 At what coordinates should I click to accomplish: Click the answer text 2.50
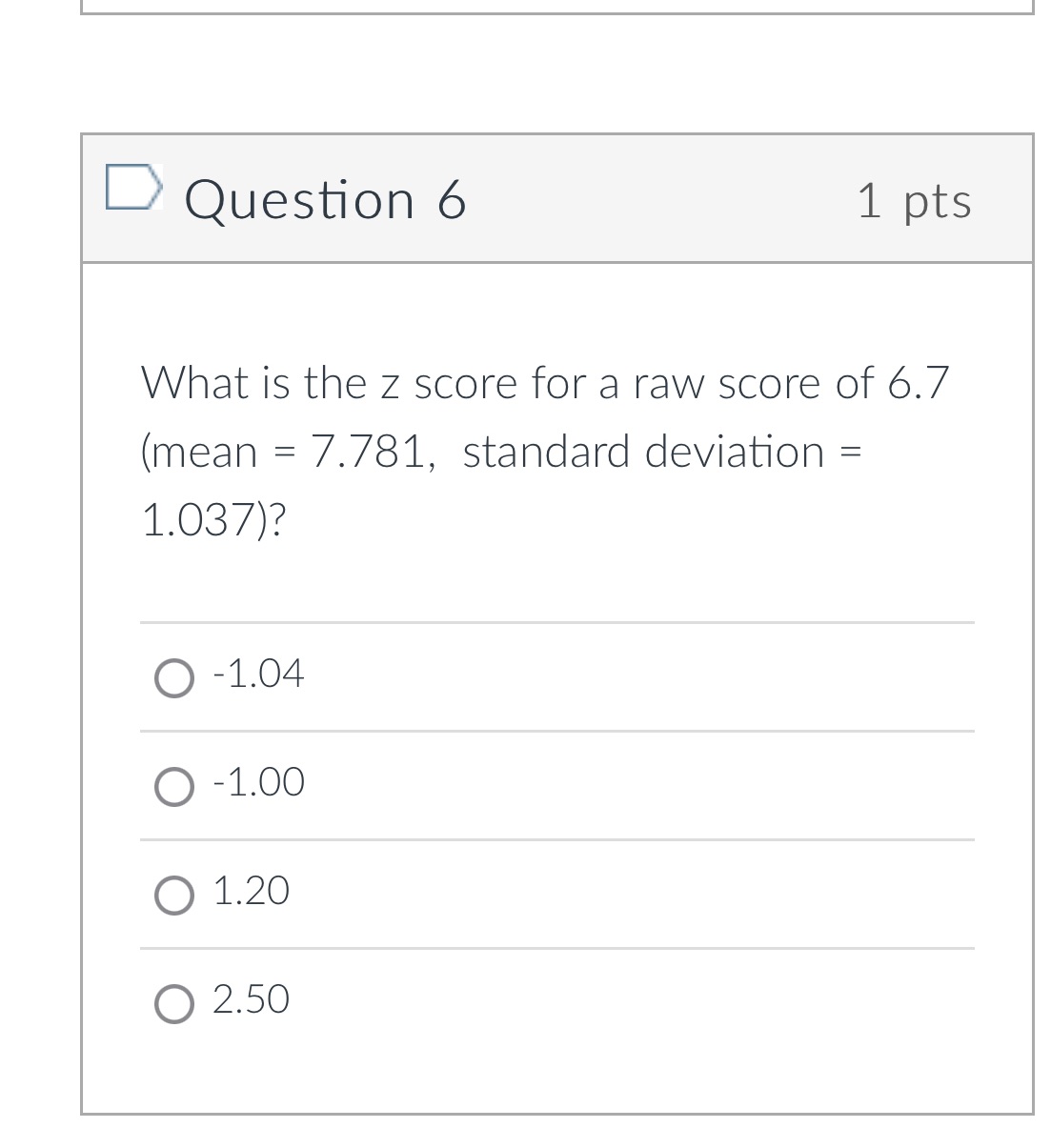tap(251, 1000)
